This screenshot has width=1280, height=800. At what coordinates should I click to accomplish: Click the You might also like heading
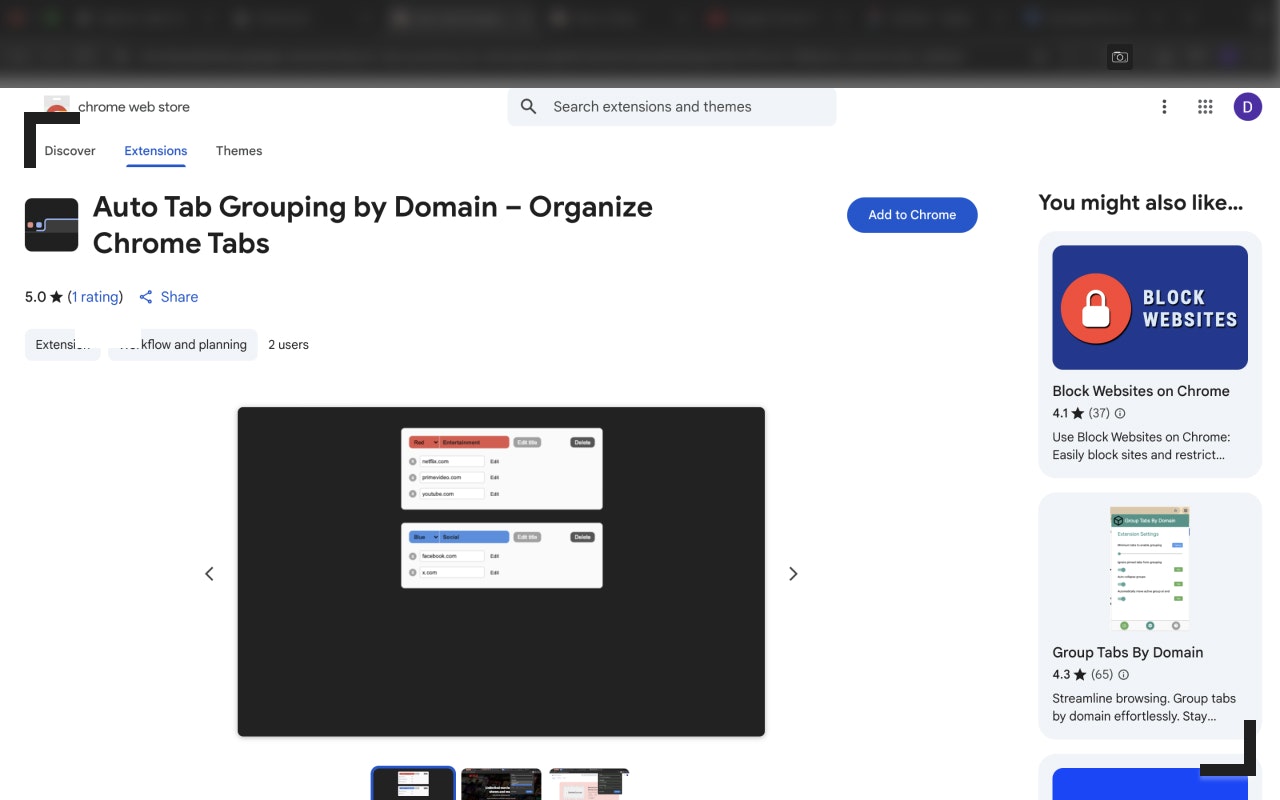[x=1141, y=203]
